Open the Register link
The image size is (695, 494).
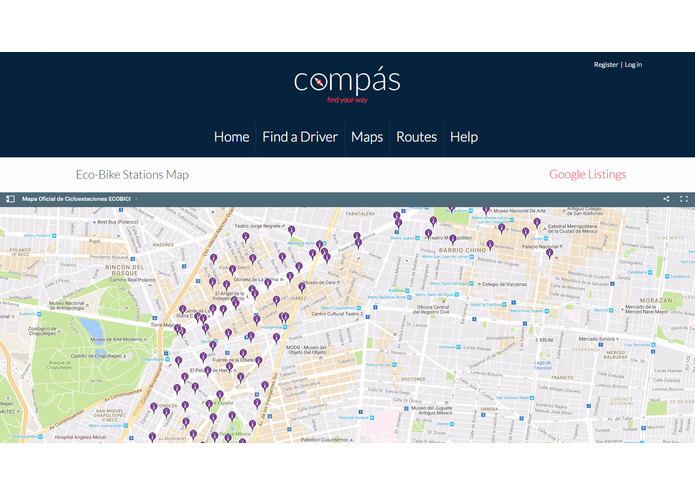click(605, 65)
